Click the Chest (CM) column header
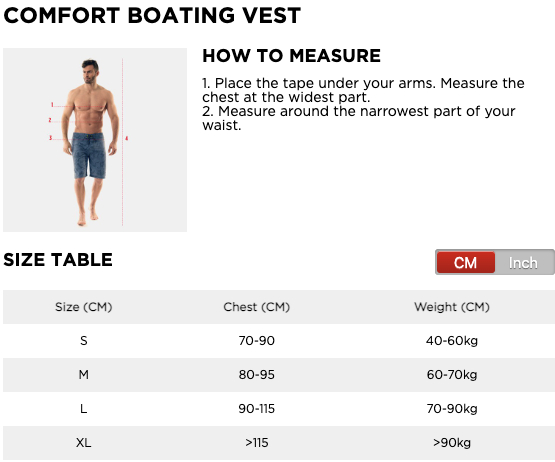The height and width of the screenshot is (462, 555). 257,307
